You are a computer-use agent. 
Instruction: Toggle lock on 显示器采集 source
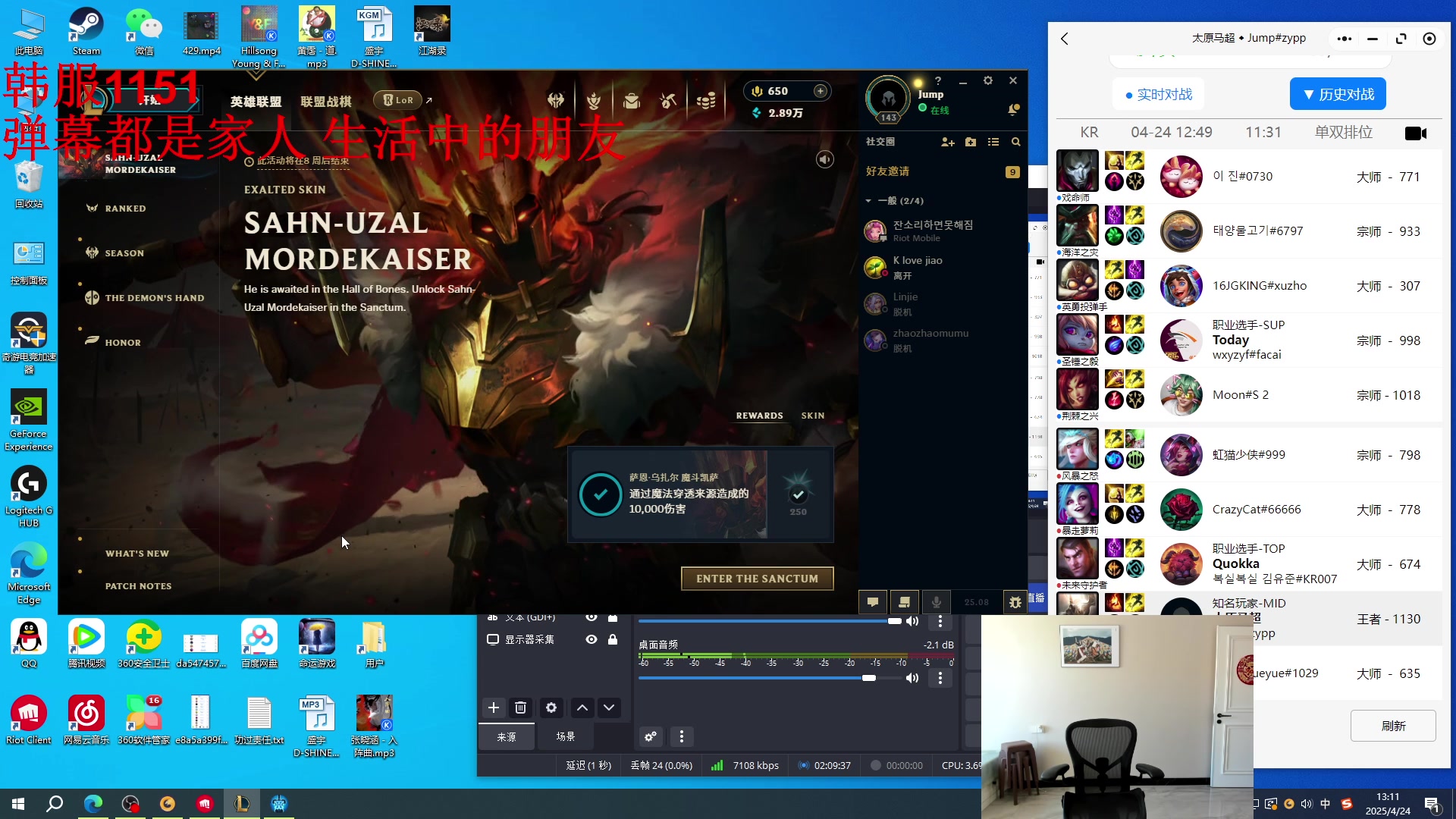coord(613,639)
